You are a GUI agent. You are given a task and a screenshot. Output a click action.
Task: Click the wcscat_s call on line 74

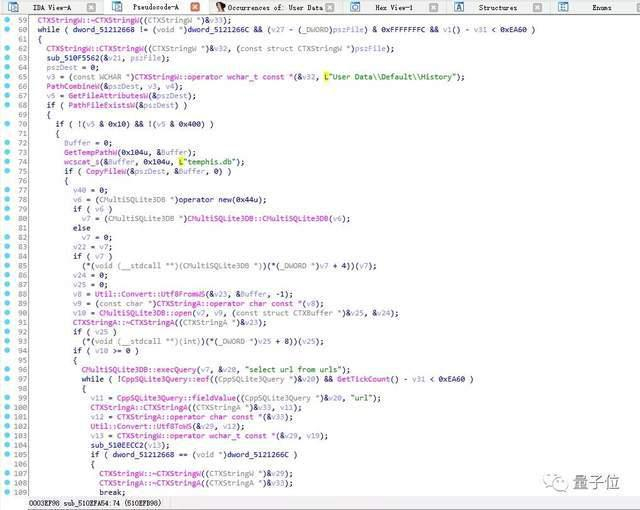80,162
